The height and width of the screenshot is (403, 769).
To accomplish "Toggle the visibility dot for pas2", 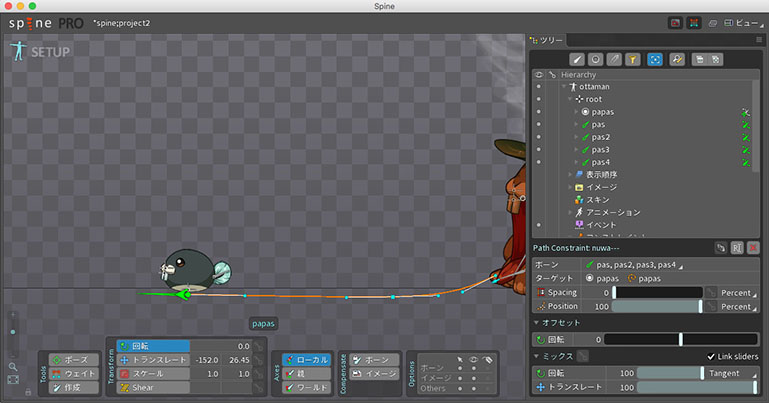I will pos(538,137).
